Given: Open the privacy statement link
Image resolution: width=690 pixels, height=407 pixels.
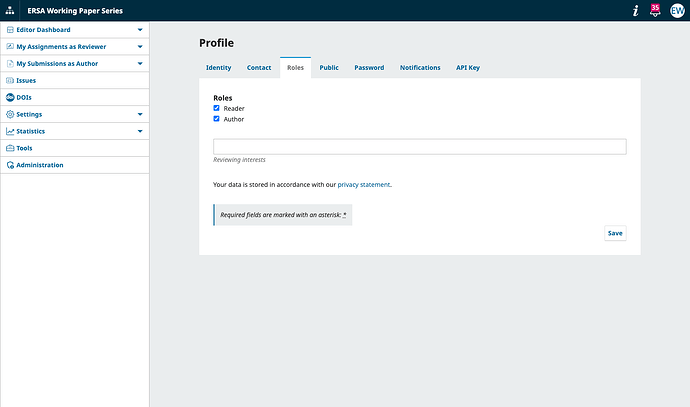Looking at the screenshot, I should point(363,185).
